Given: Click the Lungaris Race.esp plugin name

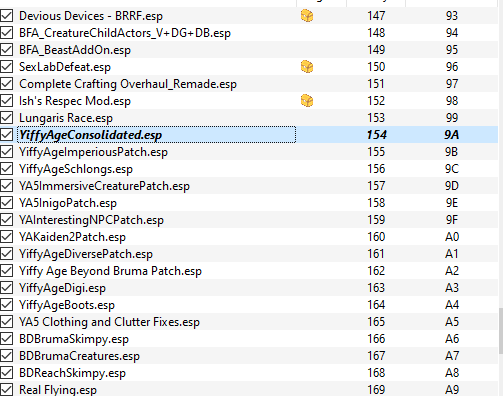Looking at the screenshot, I should 66,118.
